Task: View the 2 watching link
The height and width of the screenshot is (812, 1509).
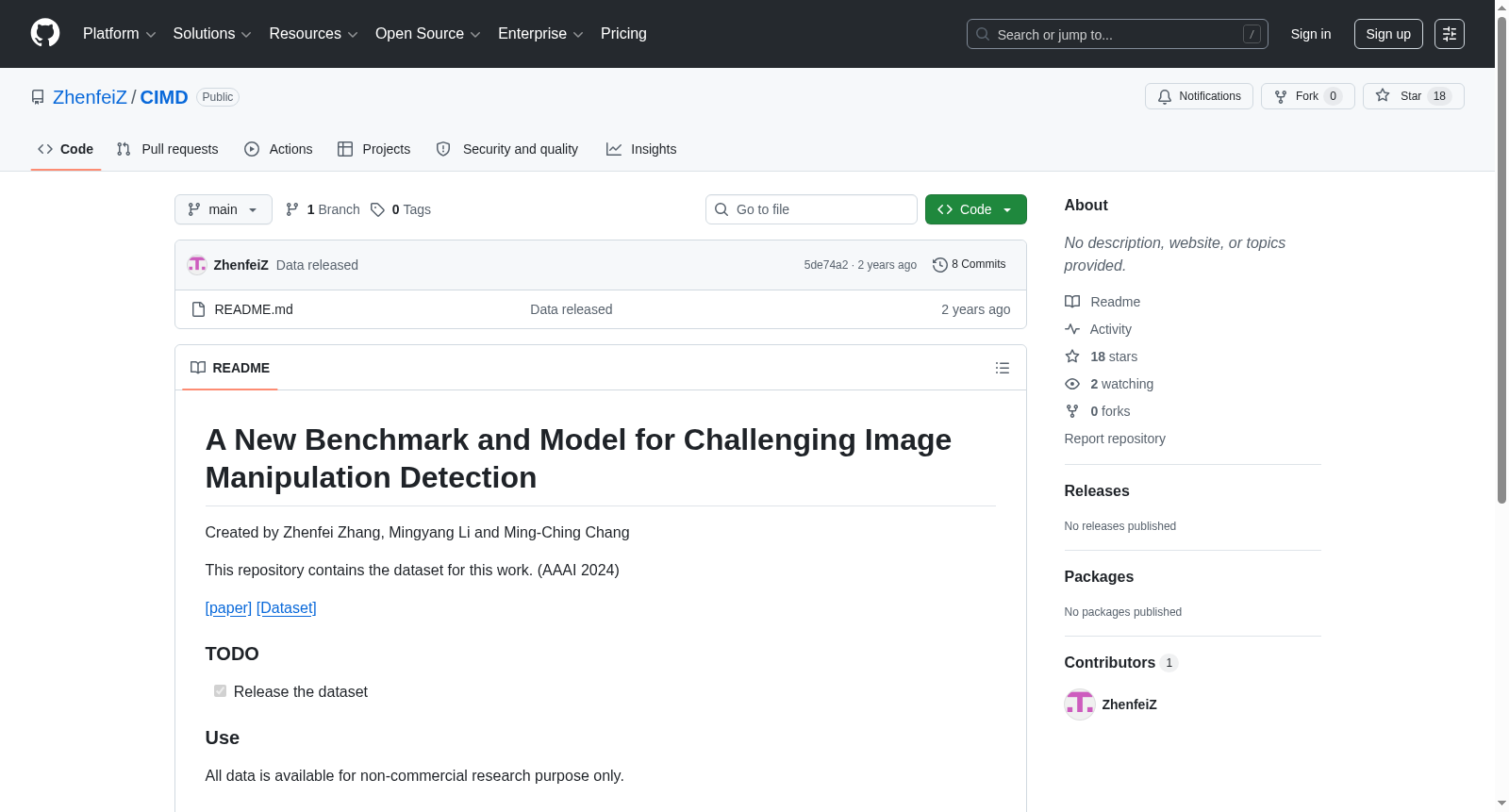Action: (x=1109, y=384)
